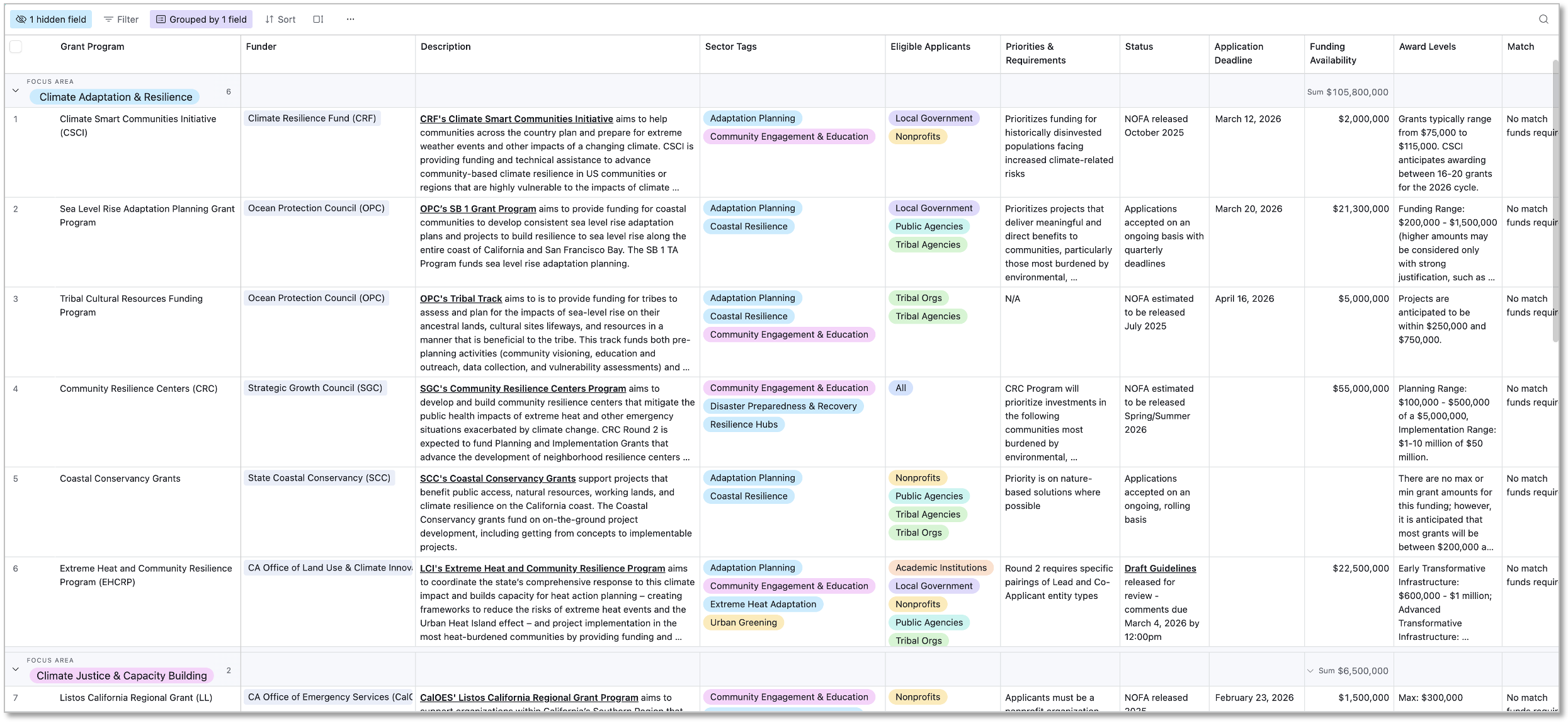Open the Draft Guidelines link
Viewport: 1568px width, 723px height.
(1160, 568)
